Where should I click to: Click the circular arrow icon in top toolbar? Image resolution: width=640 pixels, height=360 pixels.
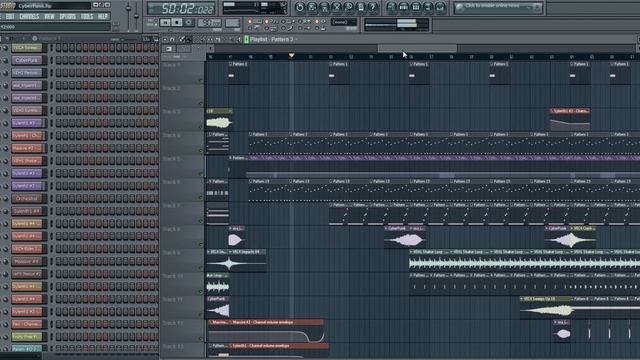300,7
